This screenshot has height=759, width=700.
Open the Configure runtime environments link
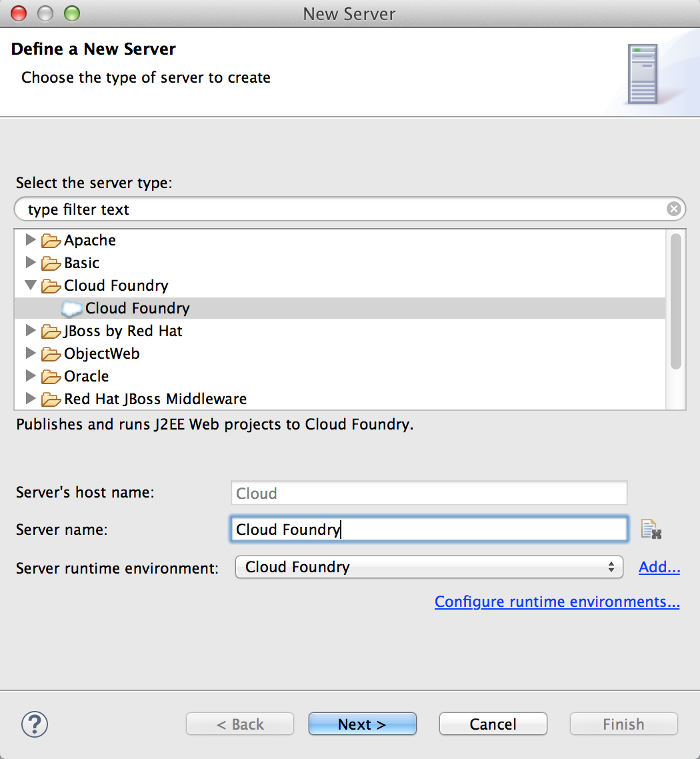[557, 602]
